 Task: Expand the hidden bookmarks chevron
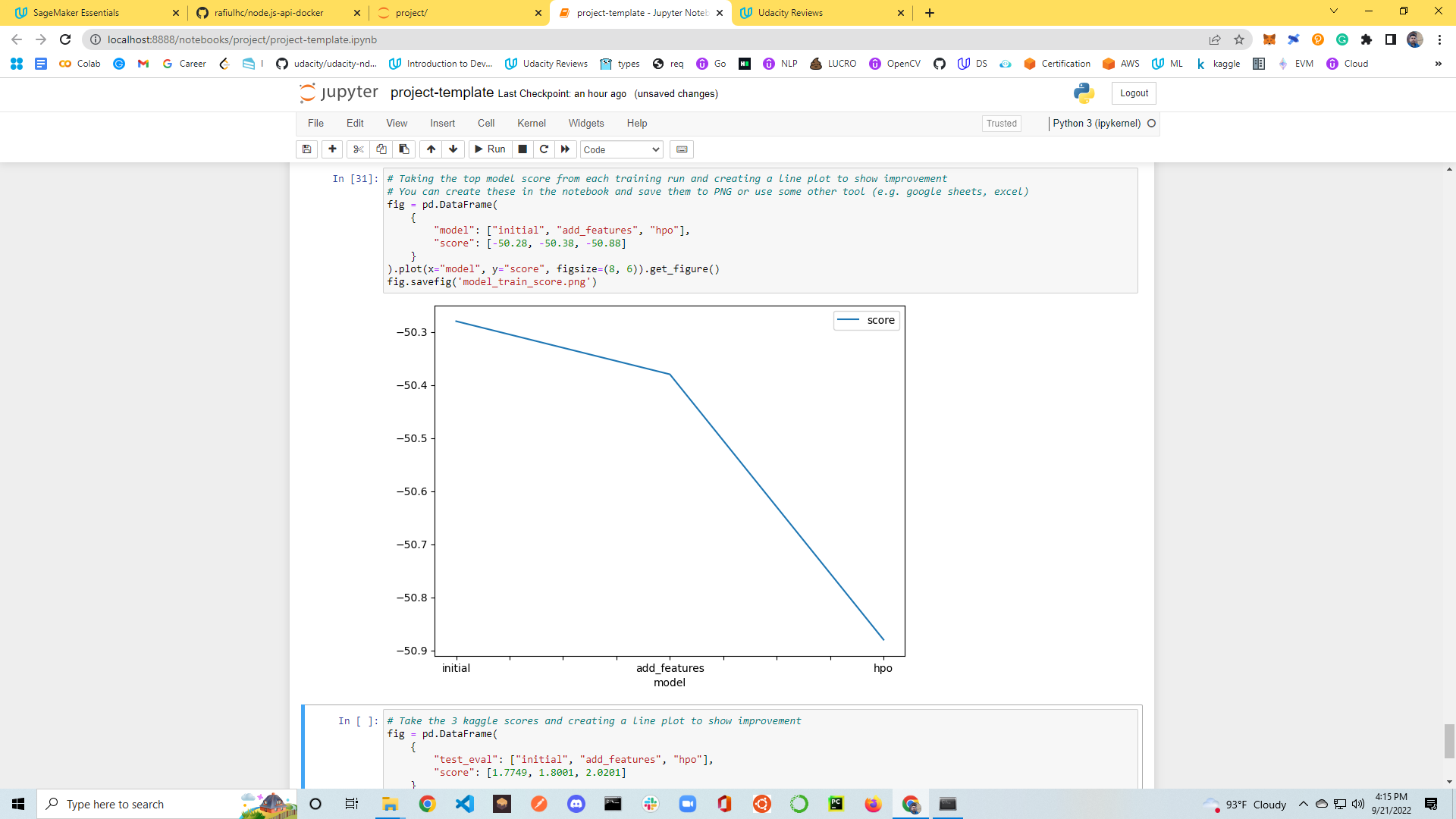pyautogui.click(x=1438, y=64)
